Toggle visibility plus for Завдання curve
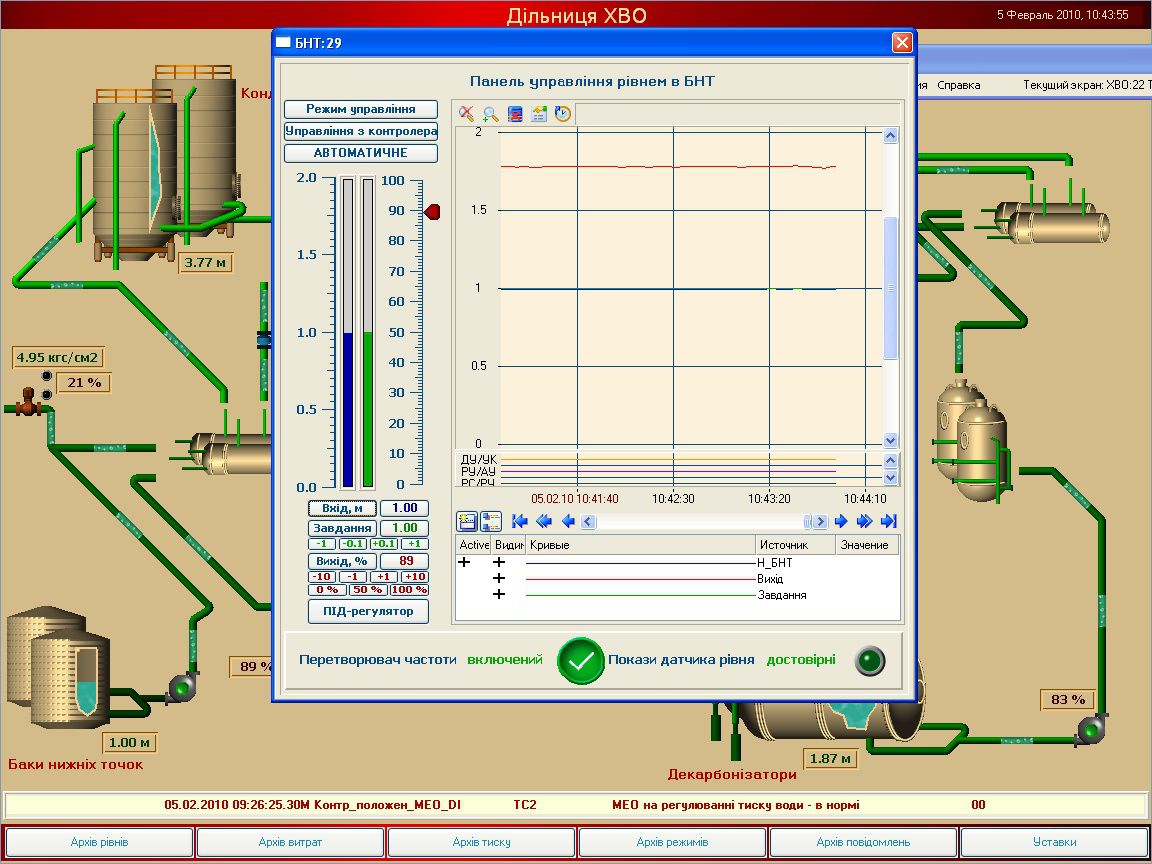 [500, 595]
